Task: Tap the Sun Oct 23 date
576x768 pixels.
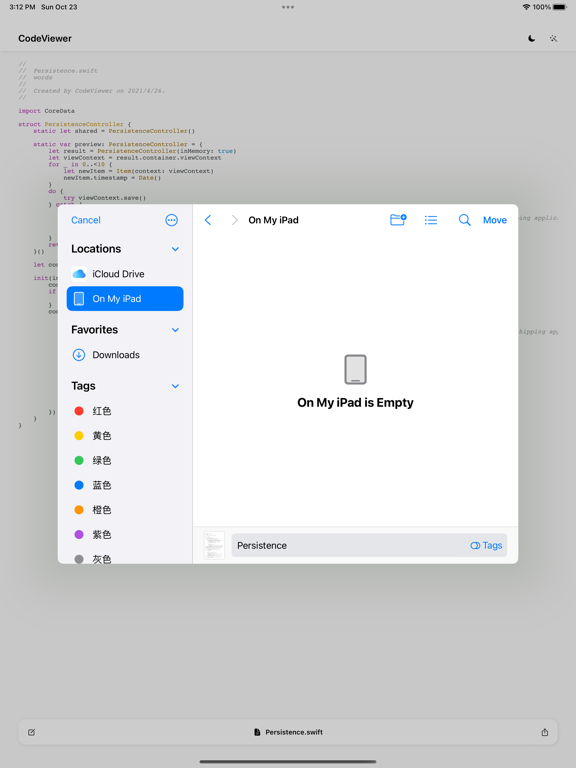Action: [x=59, y=7]
